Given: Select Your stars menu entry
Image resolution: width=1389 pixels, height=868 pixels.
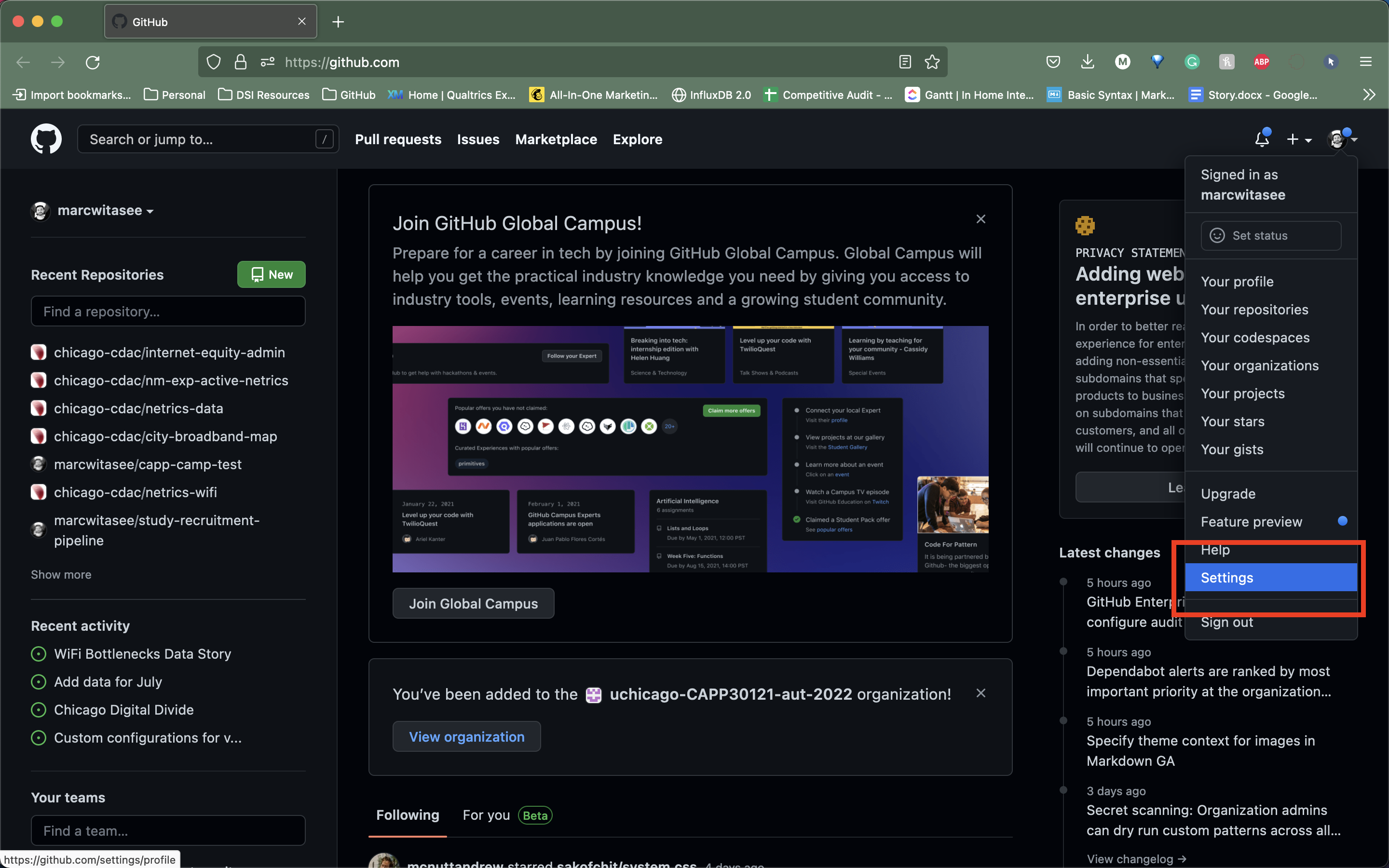Looking at the screenshot, I should (1271, 421).
